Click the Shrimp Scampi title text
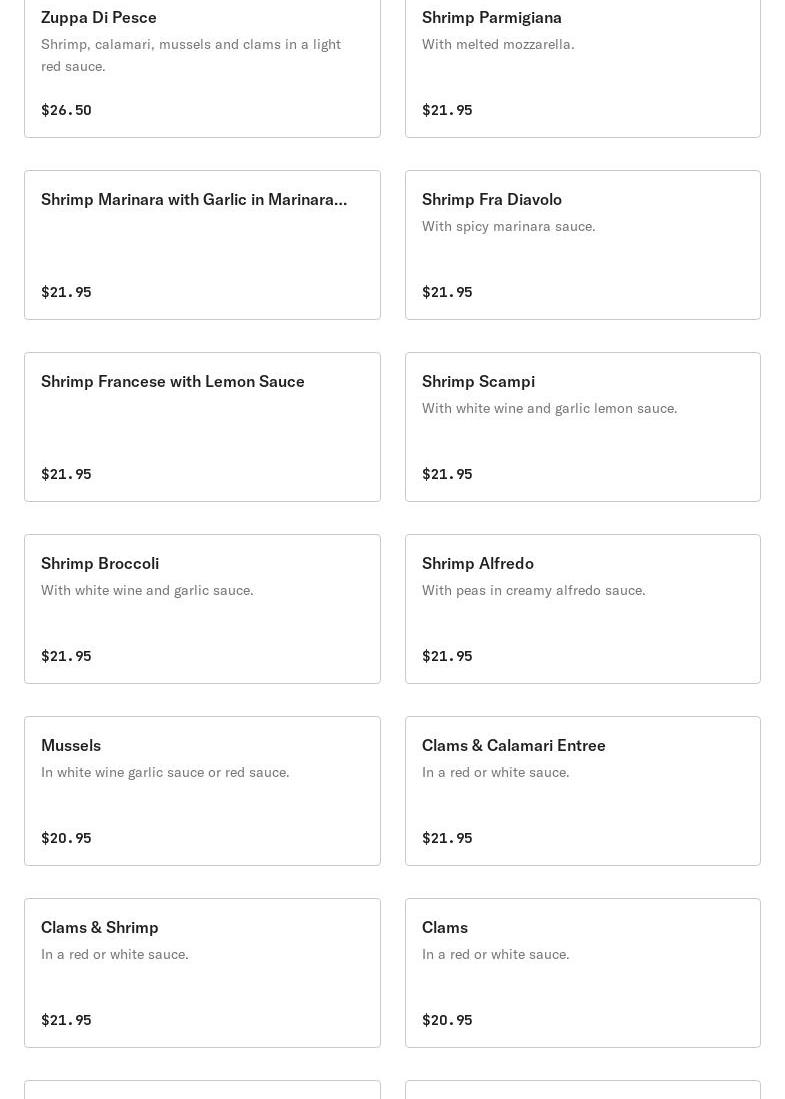The height and width of the screenshot is (1099, 785). [478, 381]
